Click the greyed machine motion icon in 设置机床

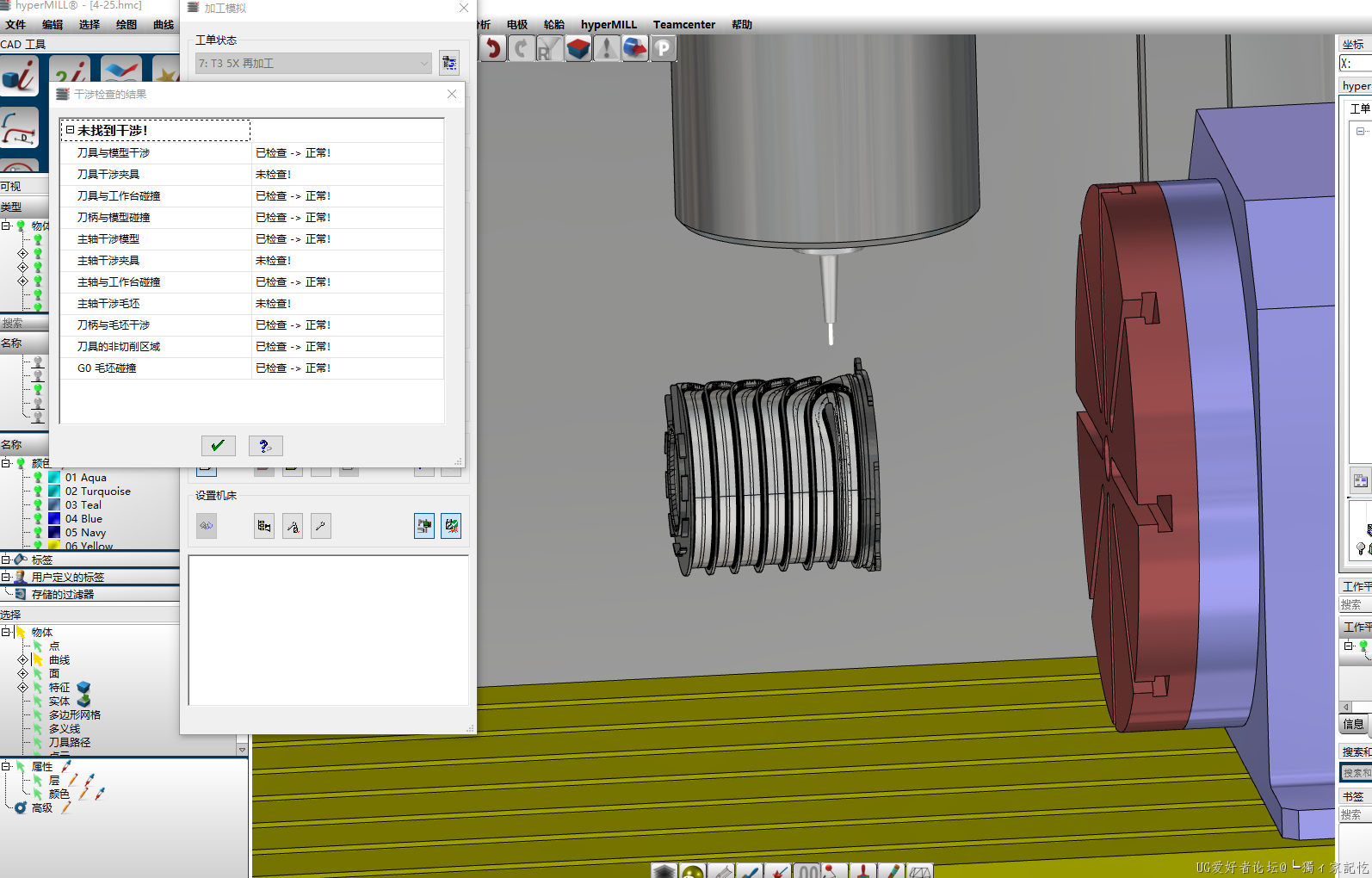pos(207,526)
